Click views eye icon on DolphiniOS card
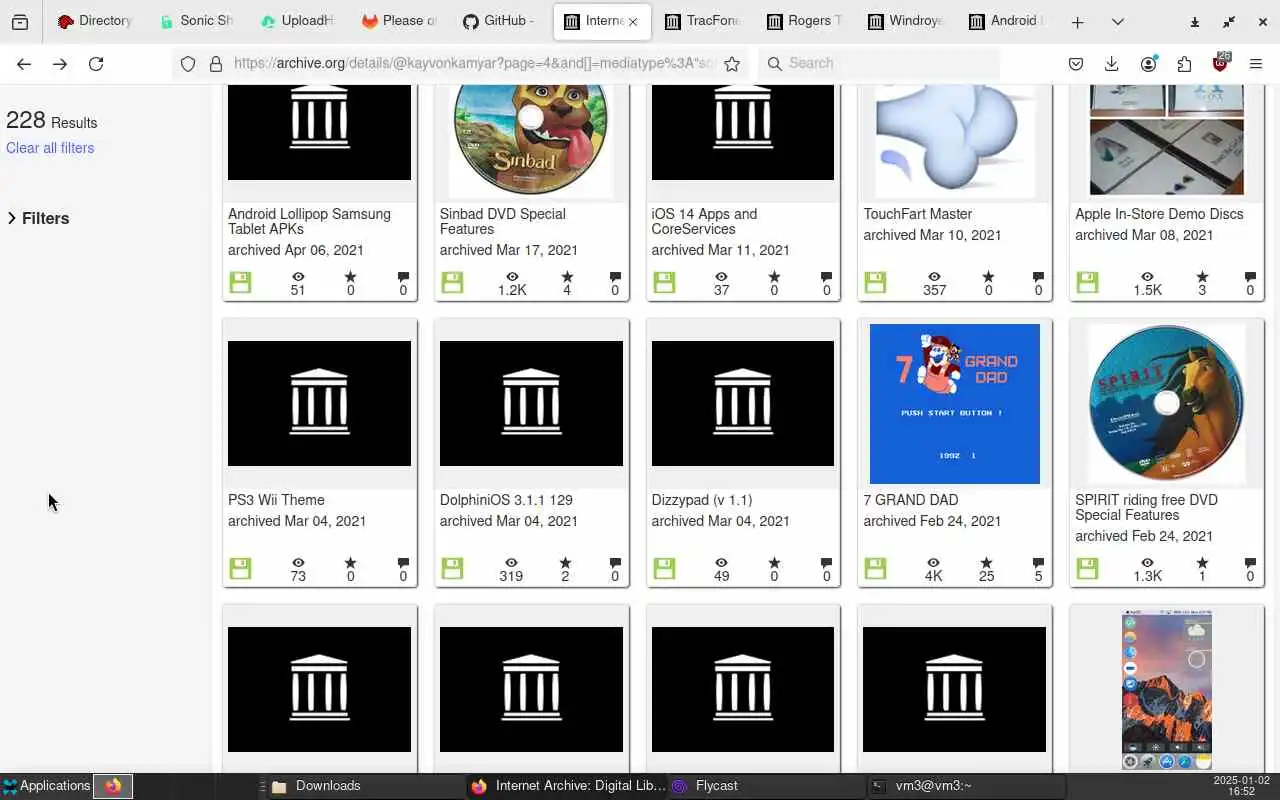This screenshot has height=800, width=1280. [x=511, y=563]
